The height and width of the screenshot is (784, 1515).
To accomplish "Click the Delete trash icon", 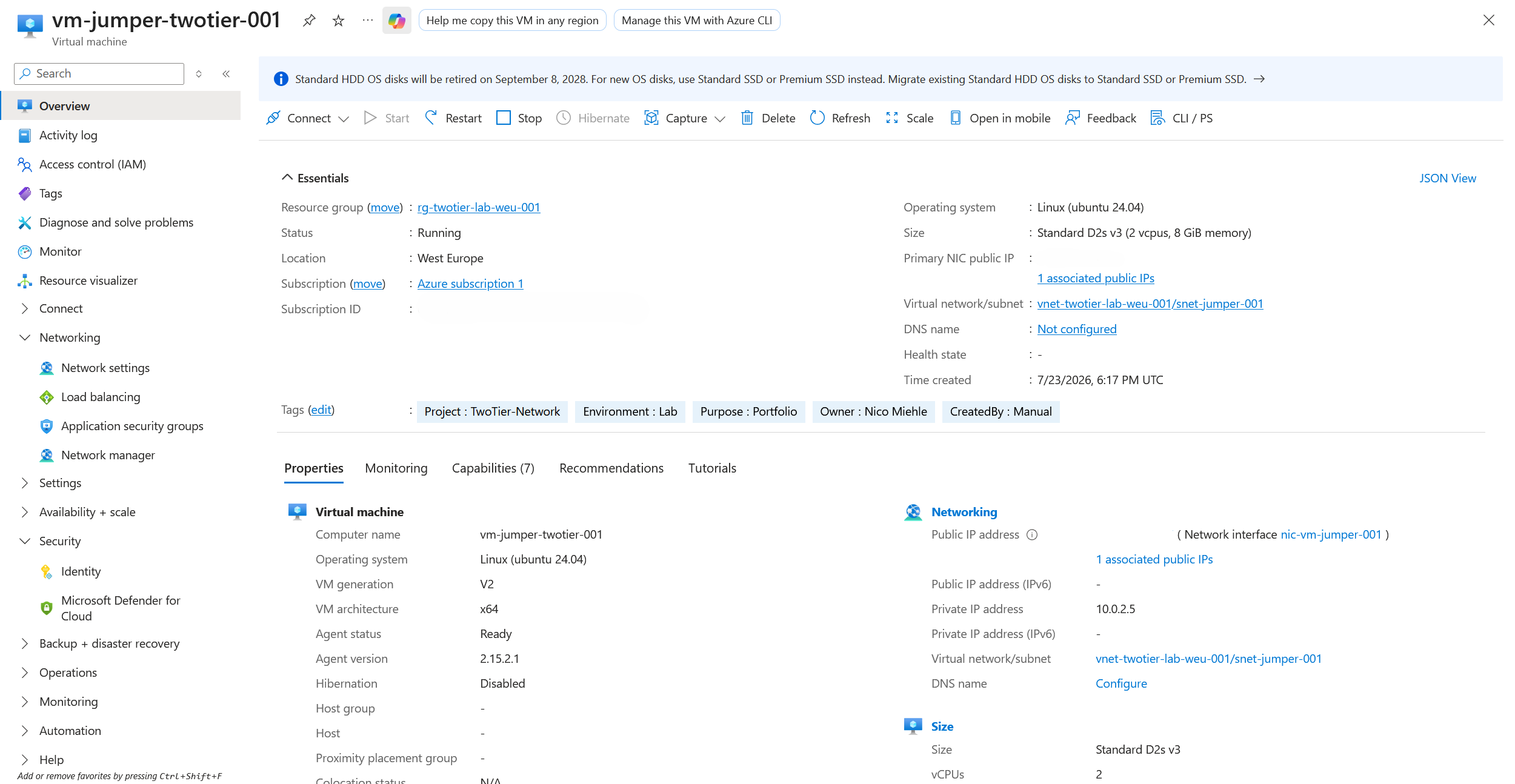I will [747, 118].
